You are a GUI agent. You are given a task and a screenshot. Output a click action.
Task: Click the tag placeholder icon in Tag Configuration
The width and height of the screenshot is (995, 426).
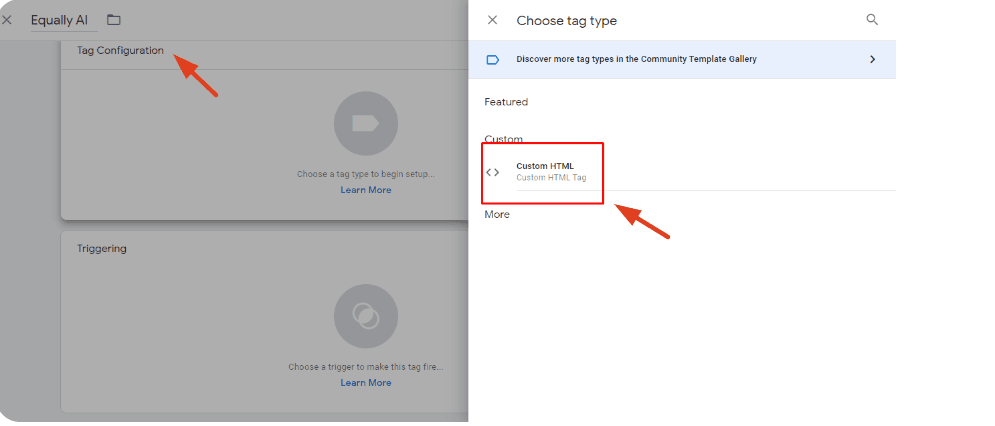tap(365, 123)
